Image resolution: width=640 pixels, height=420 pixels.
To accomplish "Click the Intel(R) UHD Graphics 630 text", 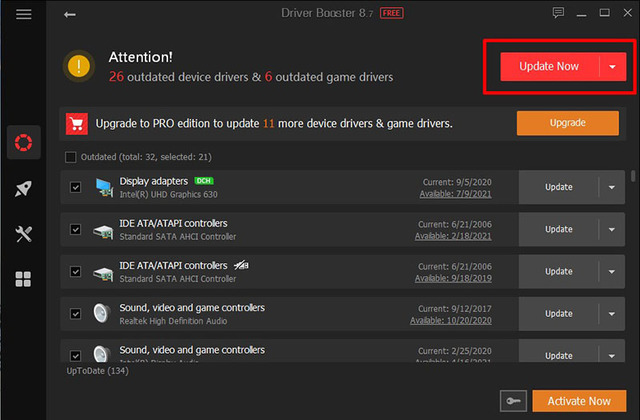I will click(x=168, y=194).
